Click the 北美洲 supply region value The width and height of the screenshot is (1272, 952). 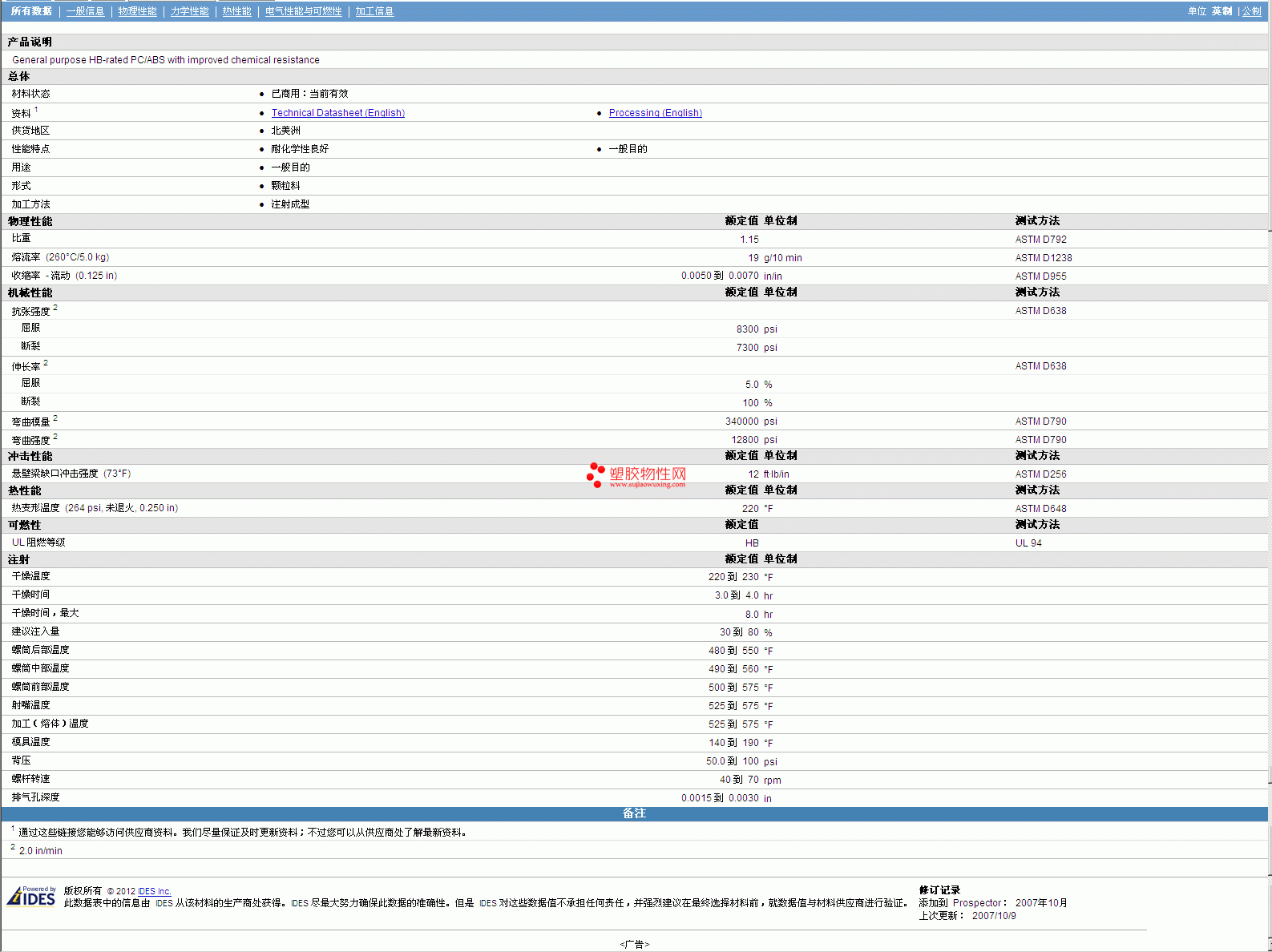click(x=285, y=131)
